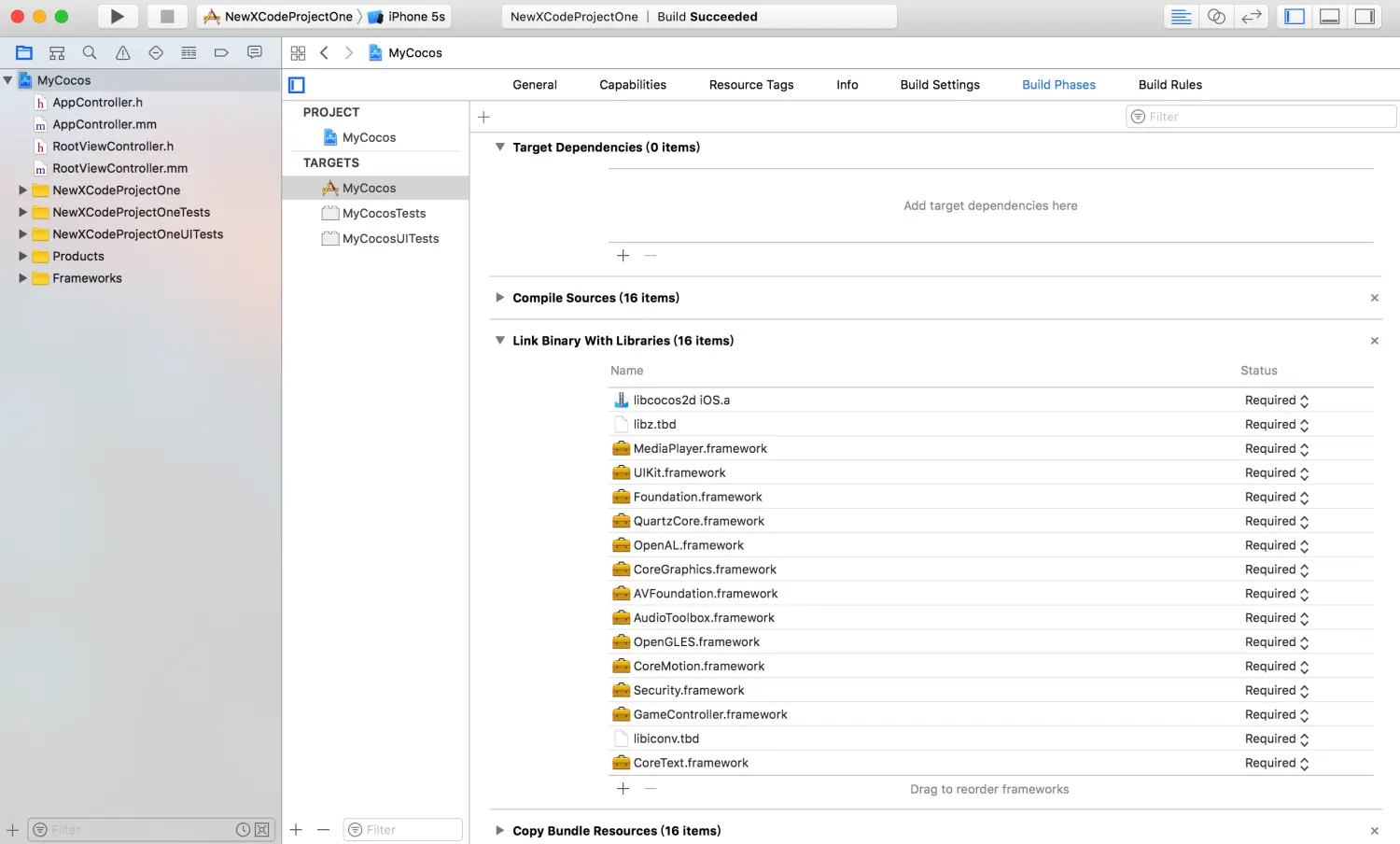Image resolution: width=1400 pixels, height=844 pixels.
Task: Go back in editor history
Action: click(x=324, y=53)
